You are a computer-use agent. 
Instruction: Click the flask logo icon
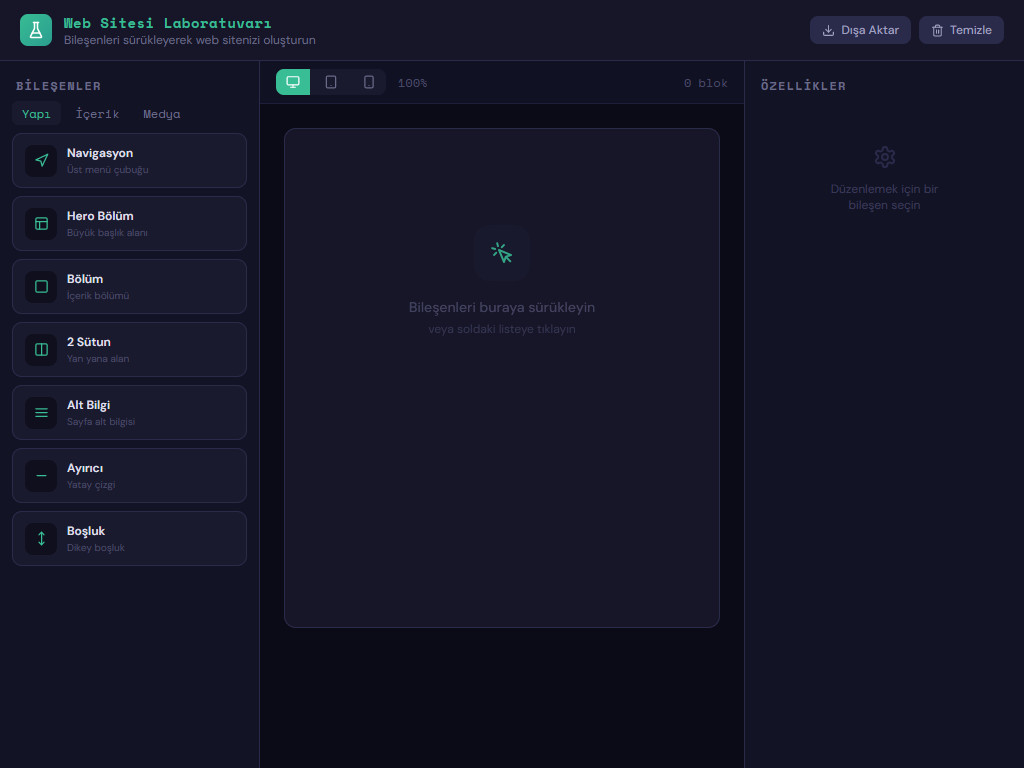pyautogui.click(x=36, y=30)
